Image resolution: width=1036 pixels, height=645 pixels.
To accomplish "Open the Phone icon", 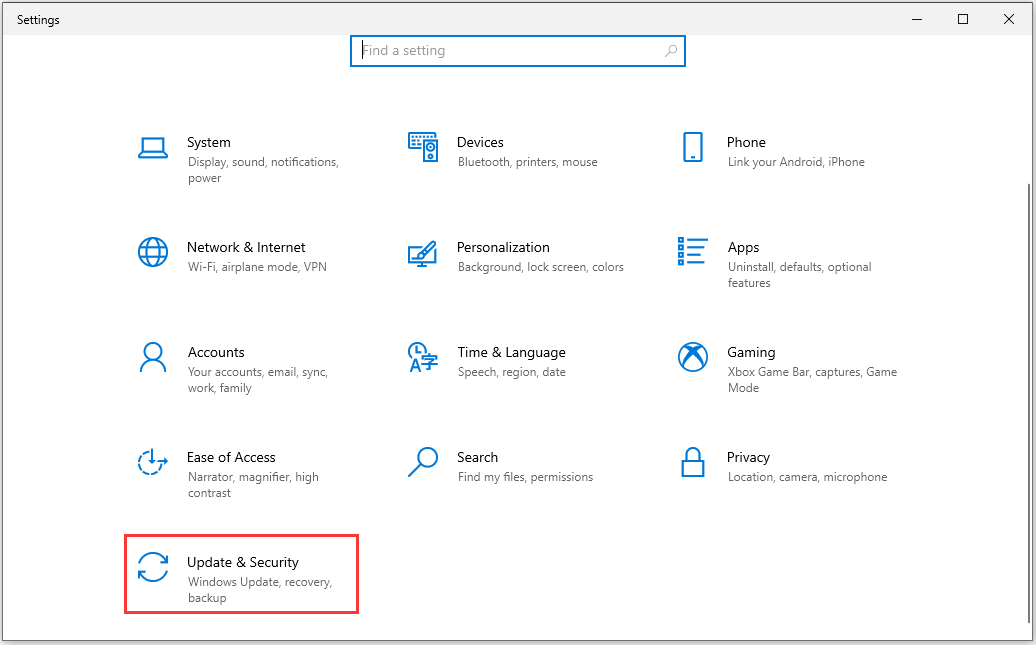I will [692, 147].
